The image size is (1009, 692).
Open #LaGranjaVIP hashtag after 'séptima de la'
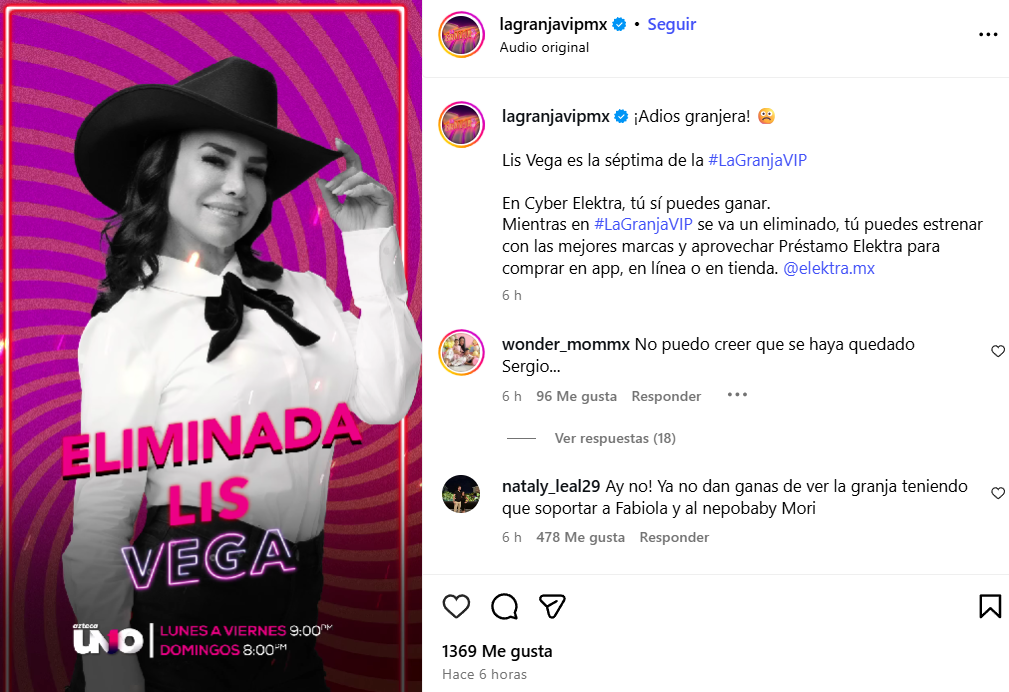[757, 160]
